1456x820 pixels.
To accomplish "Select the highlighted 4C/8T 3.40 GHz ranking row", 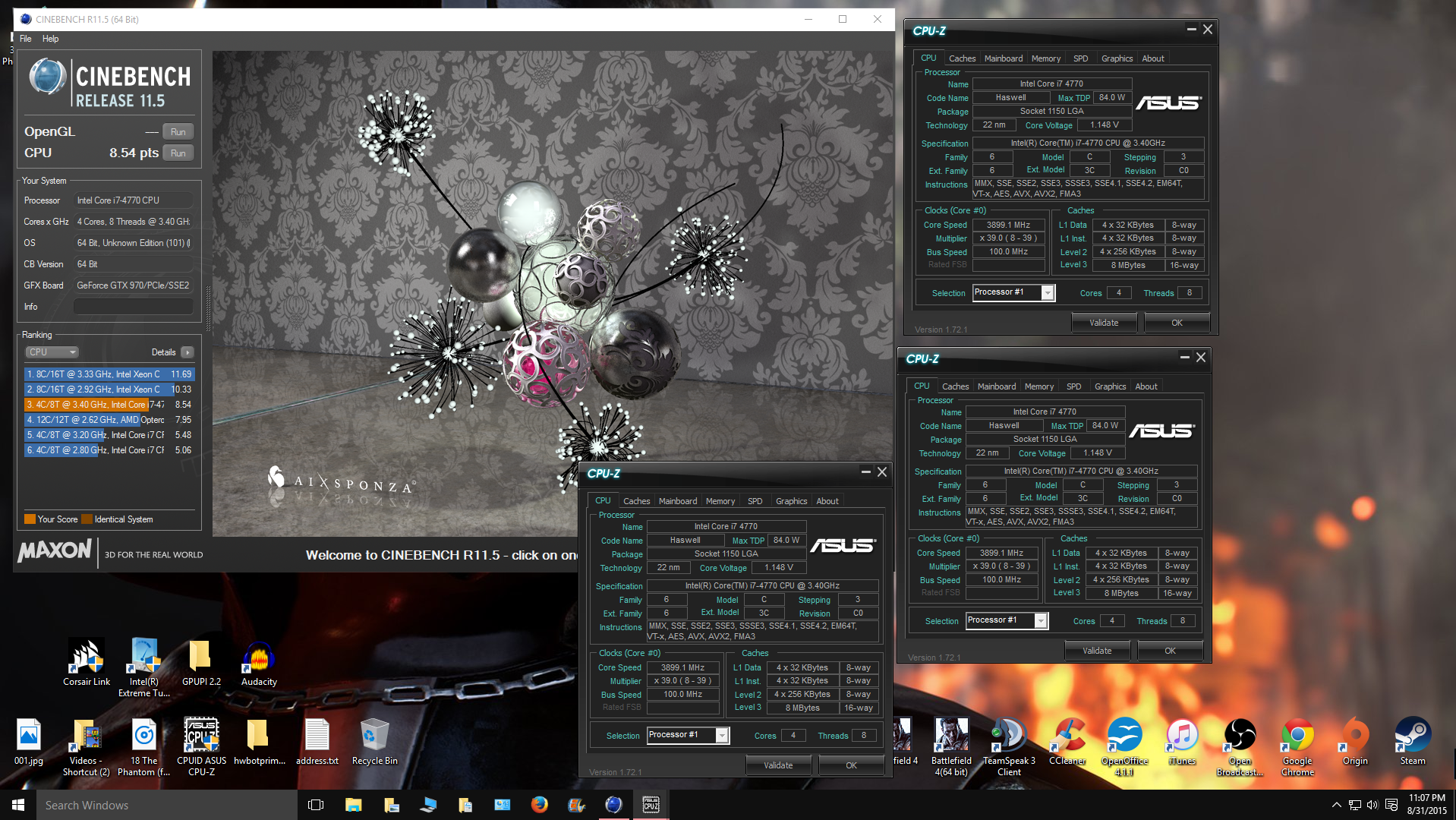I will [x=109, y=405].
